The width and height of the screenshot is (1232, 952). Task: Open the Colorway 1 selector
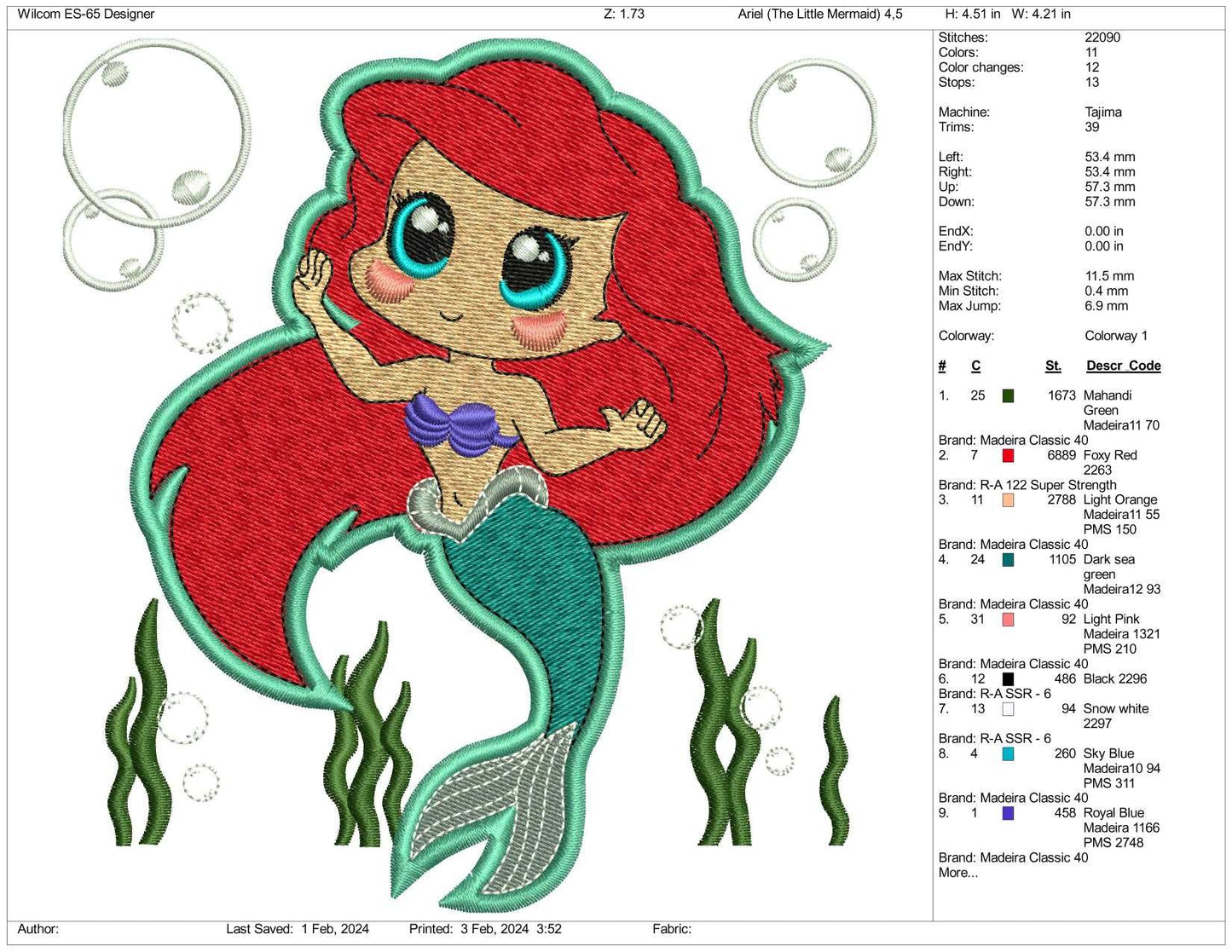[x=1115, y=336]
